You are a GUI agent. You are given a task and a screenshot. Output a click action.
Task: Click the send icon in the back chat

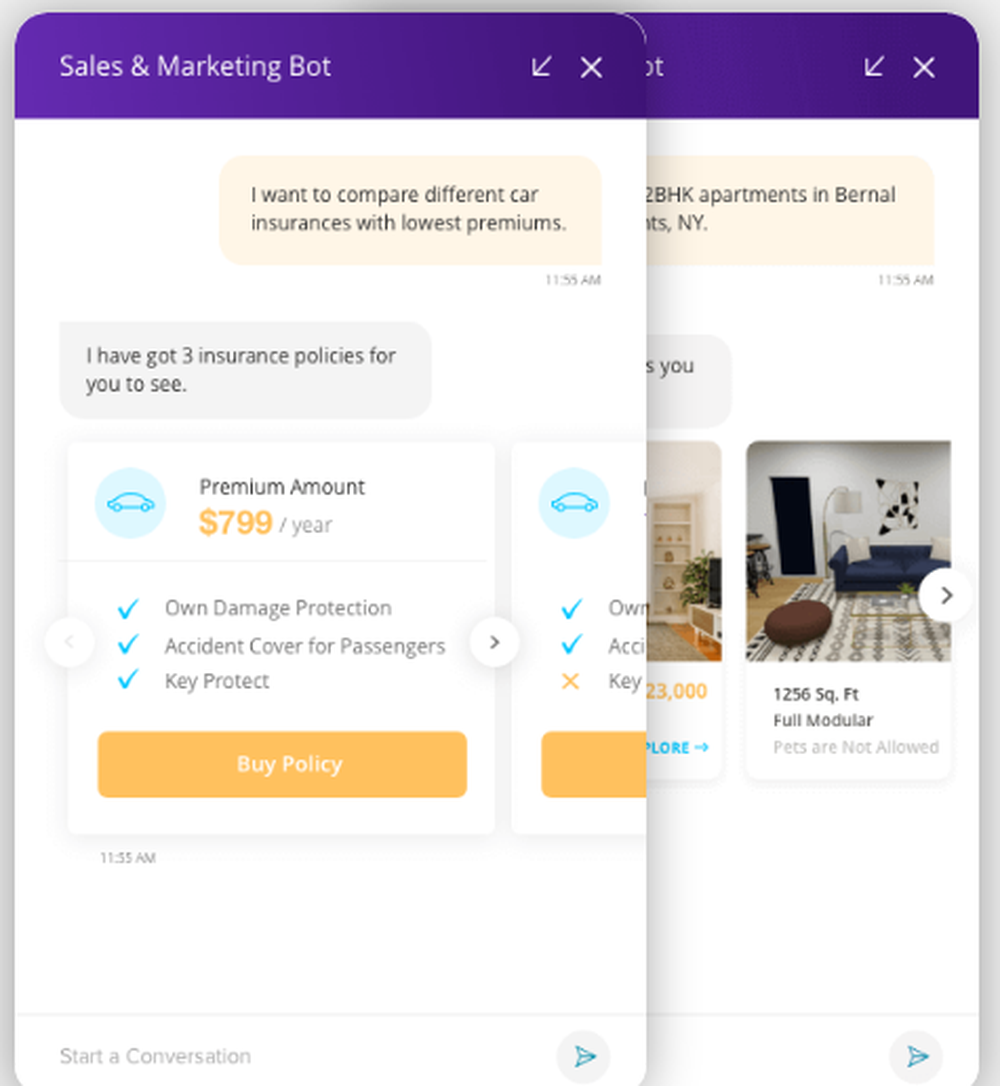click(x=916, y=1056)
